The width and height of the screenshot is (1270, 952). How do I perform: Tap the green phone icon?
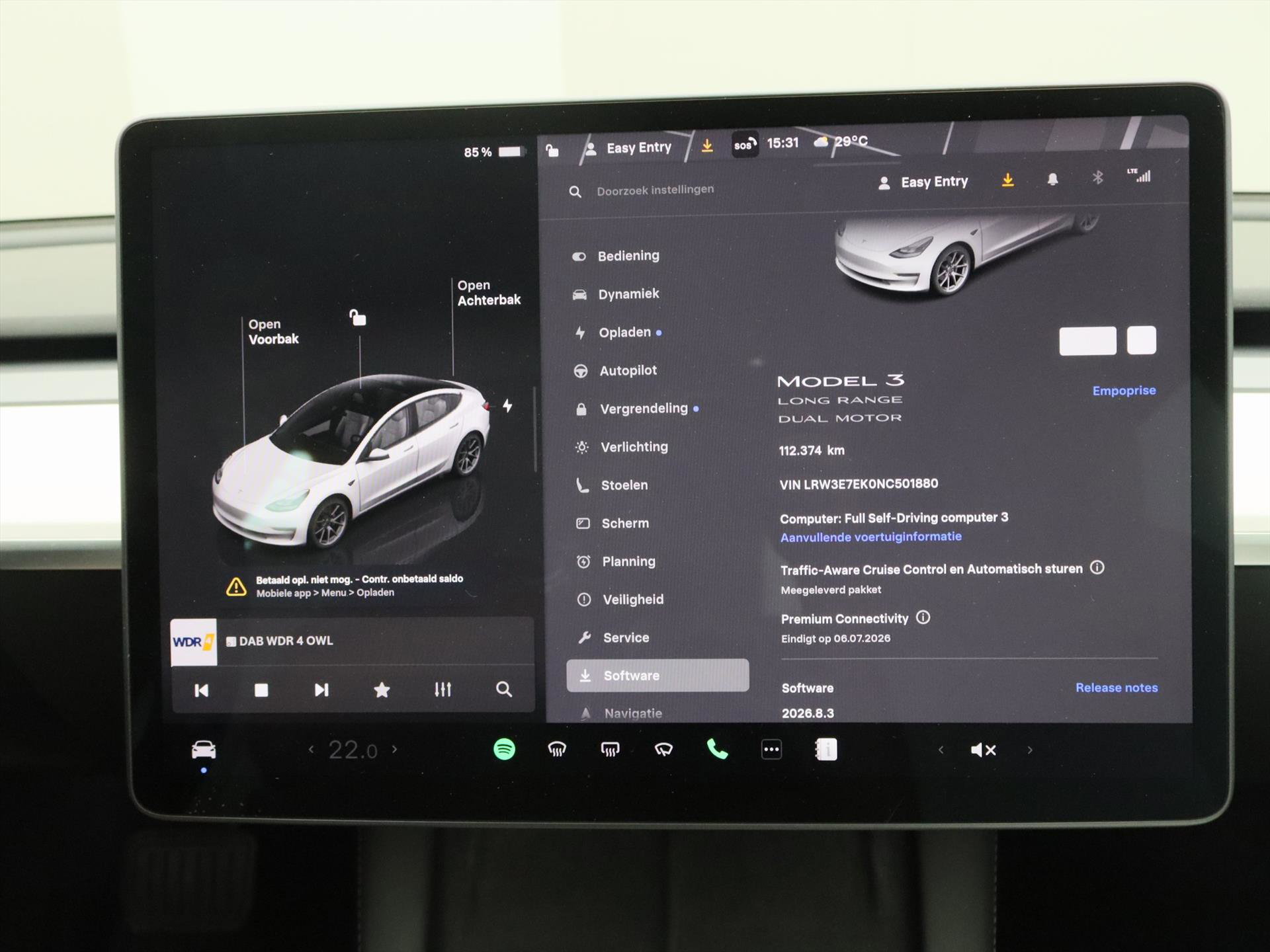(717, 749)
